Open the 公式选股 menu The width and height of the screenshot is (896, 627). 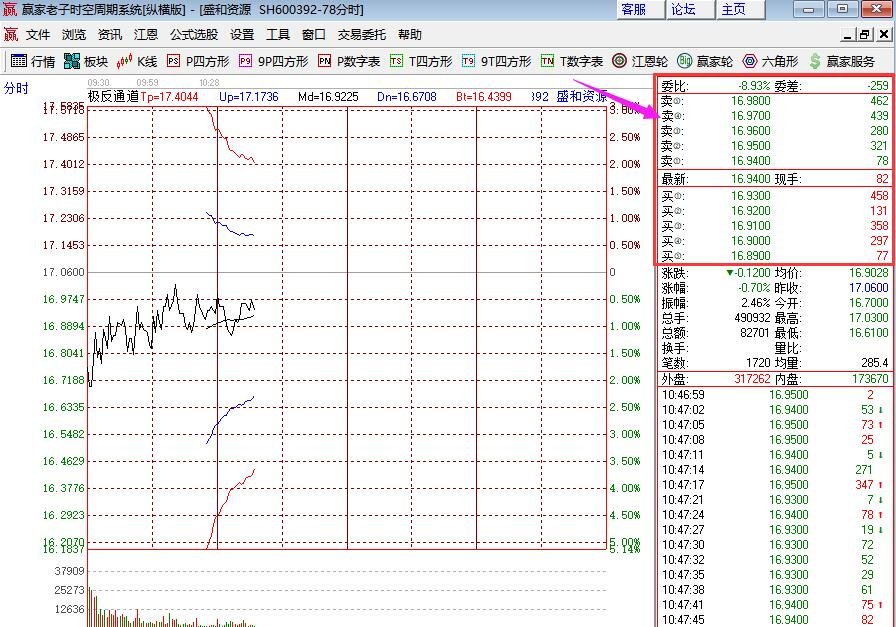194,35
